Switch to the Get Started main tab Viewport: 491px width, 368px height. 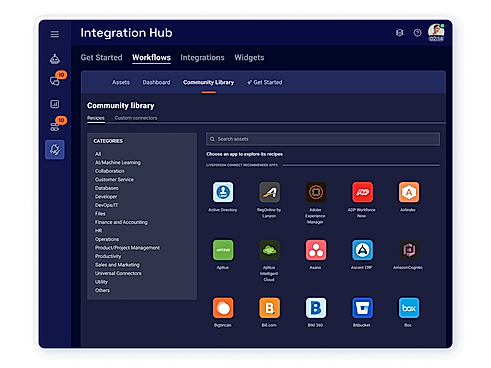click(x=101, y=58)
